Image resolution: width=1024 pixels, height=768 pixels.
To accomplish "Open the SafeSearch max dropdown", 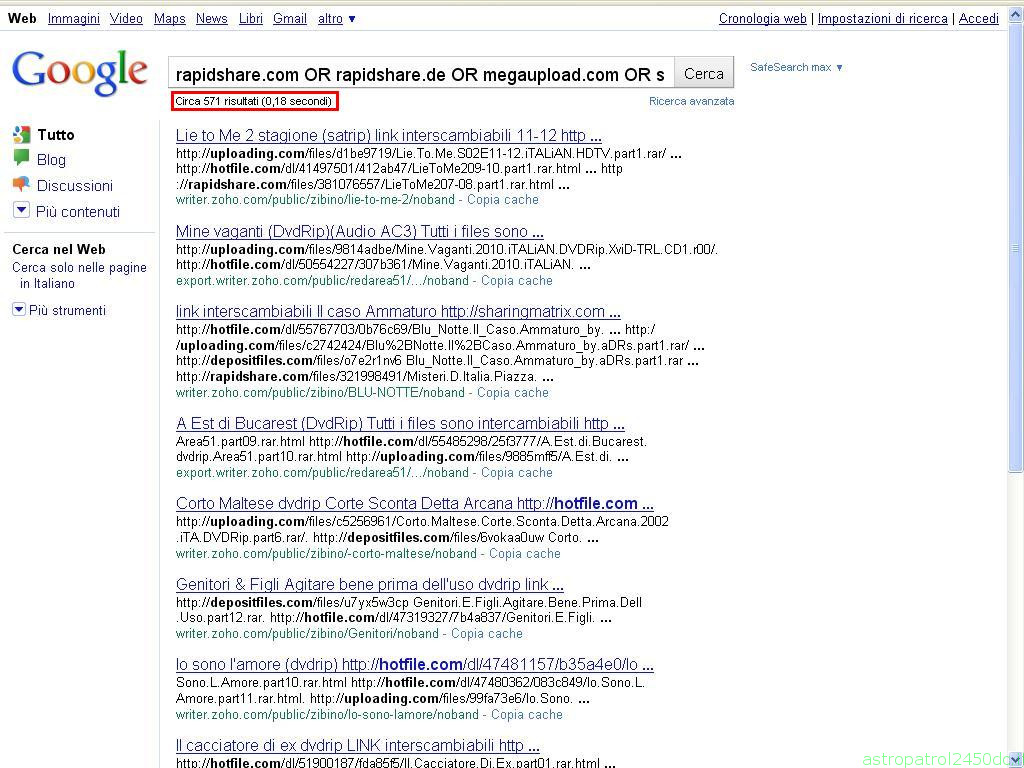I will point(796,67).
